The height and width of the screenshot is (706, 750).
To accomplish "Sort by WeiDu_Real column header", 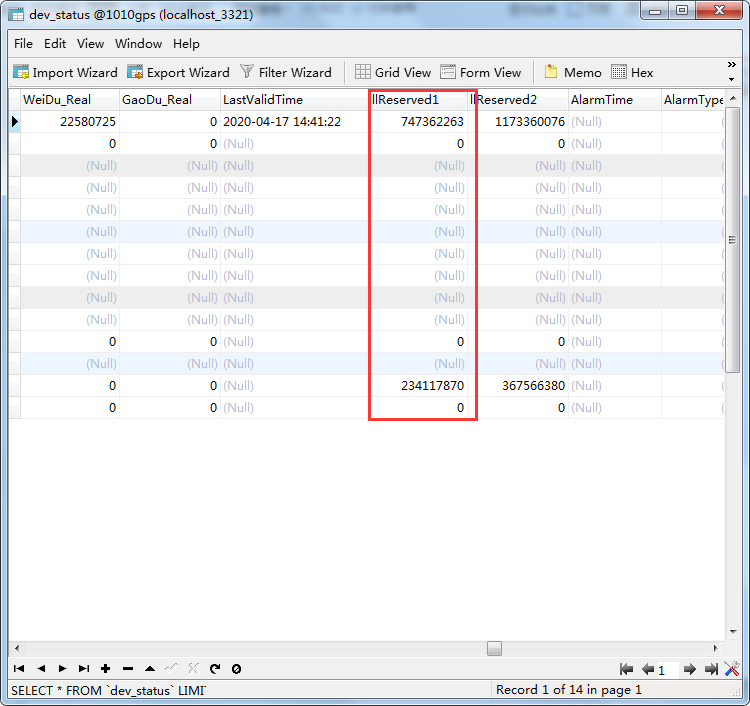I will (70, 99).
